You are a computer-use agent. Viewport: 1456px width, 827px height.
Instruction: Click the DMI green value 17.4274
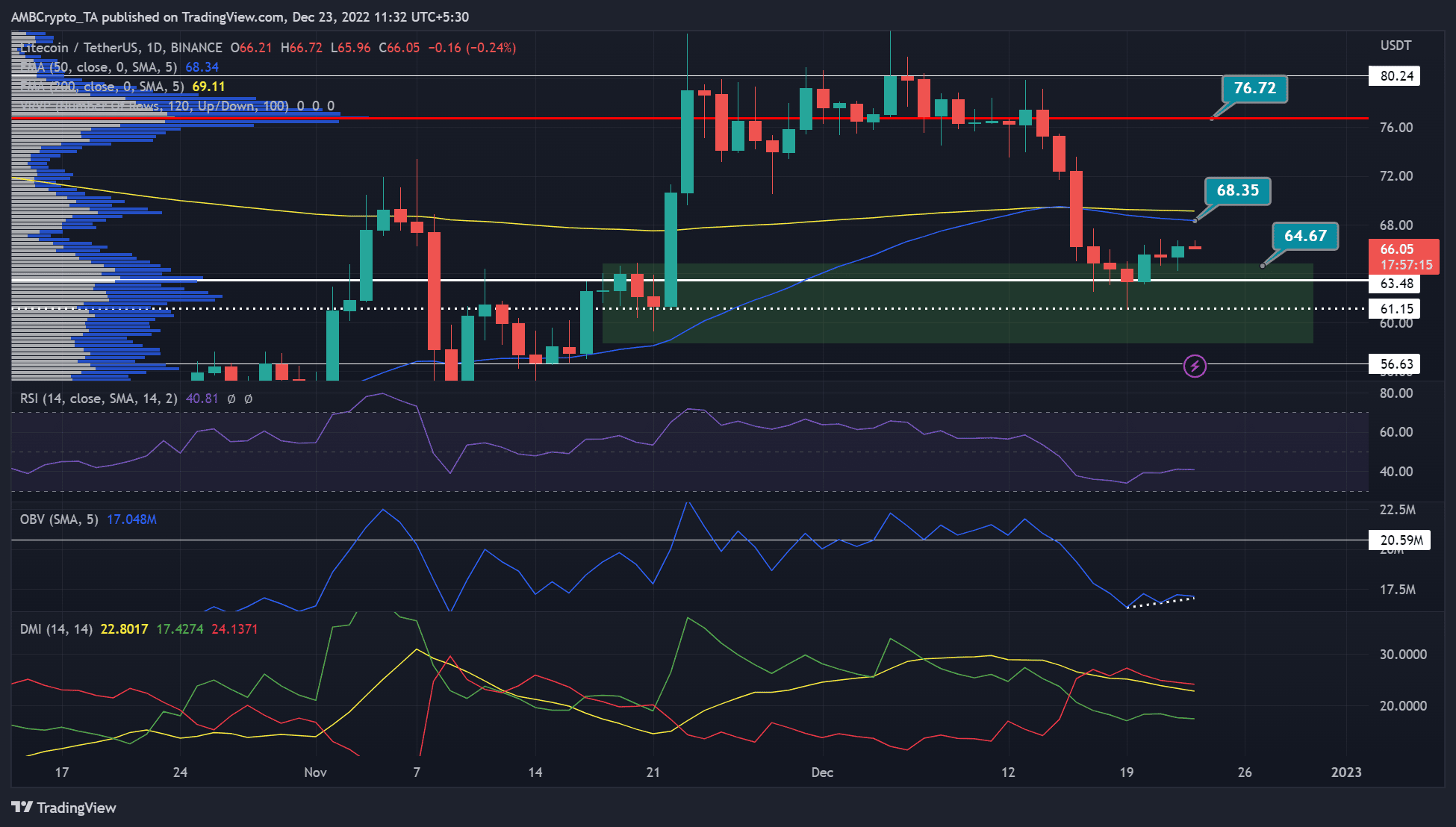(180, 629)
